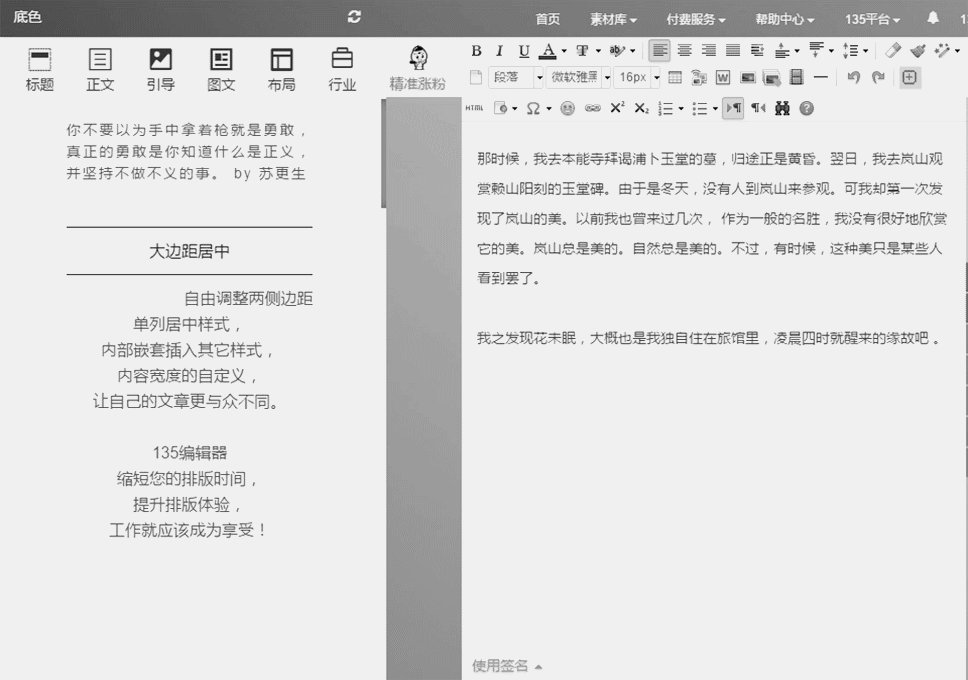Select the 引导 style category
The width and height of the screenshot is (968, 680).
pos(161,70)
